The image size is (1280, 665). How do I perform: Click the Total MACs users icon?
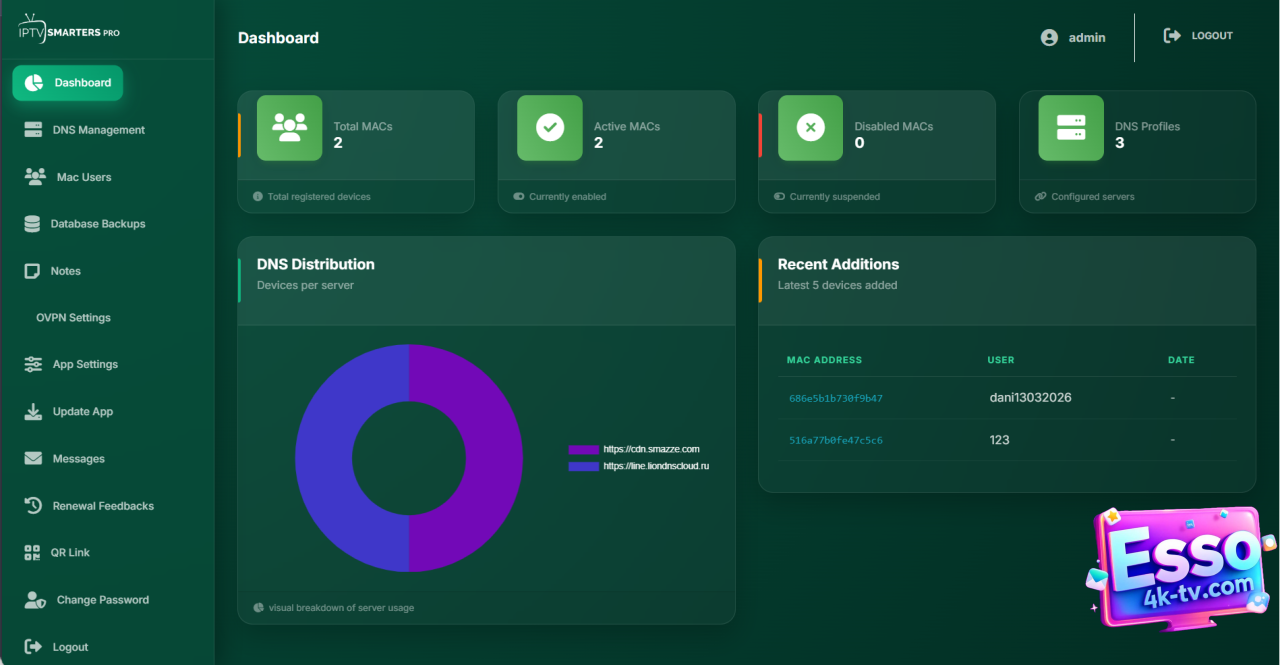click(x=289, y=128)
